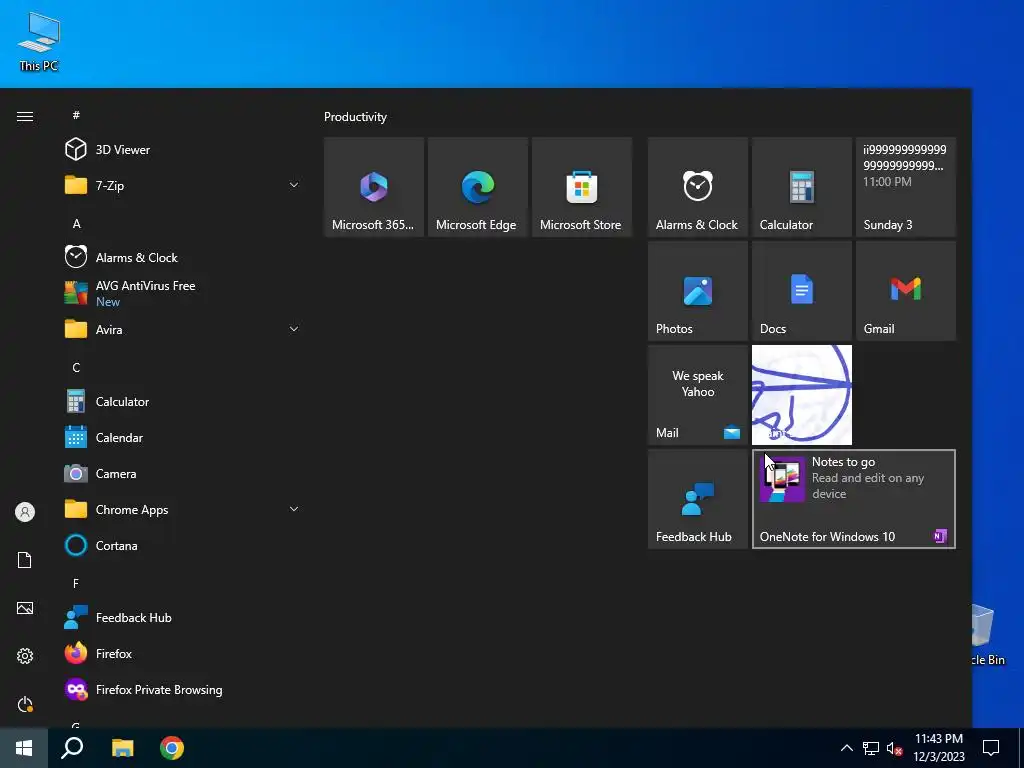Show hidden system tray icons
1024x768 pixels.
846,748
